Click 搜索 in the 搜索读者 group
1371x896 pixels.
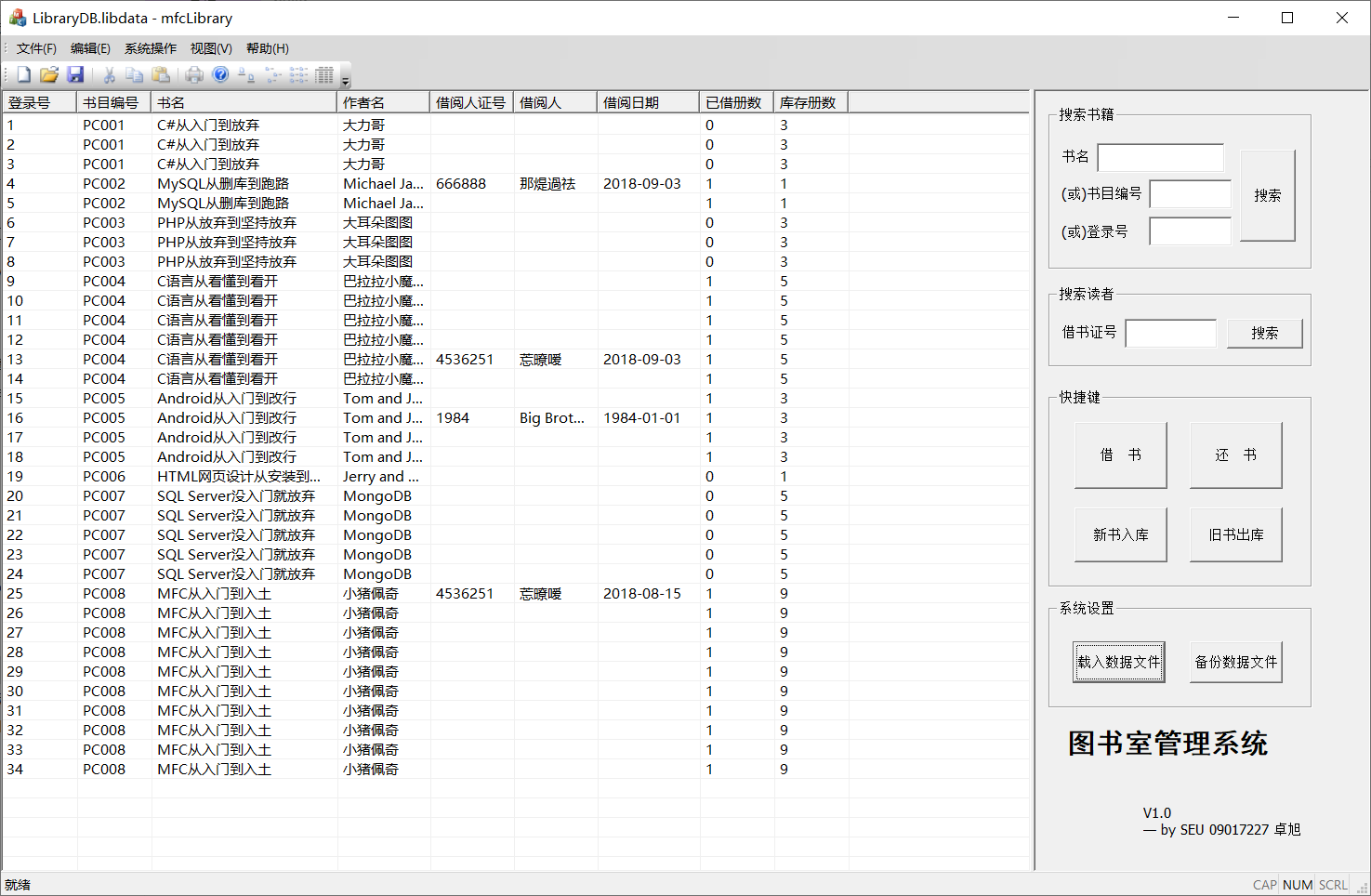point(1264,333)
